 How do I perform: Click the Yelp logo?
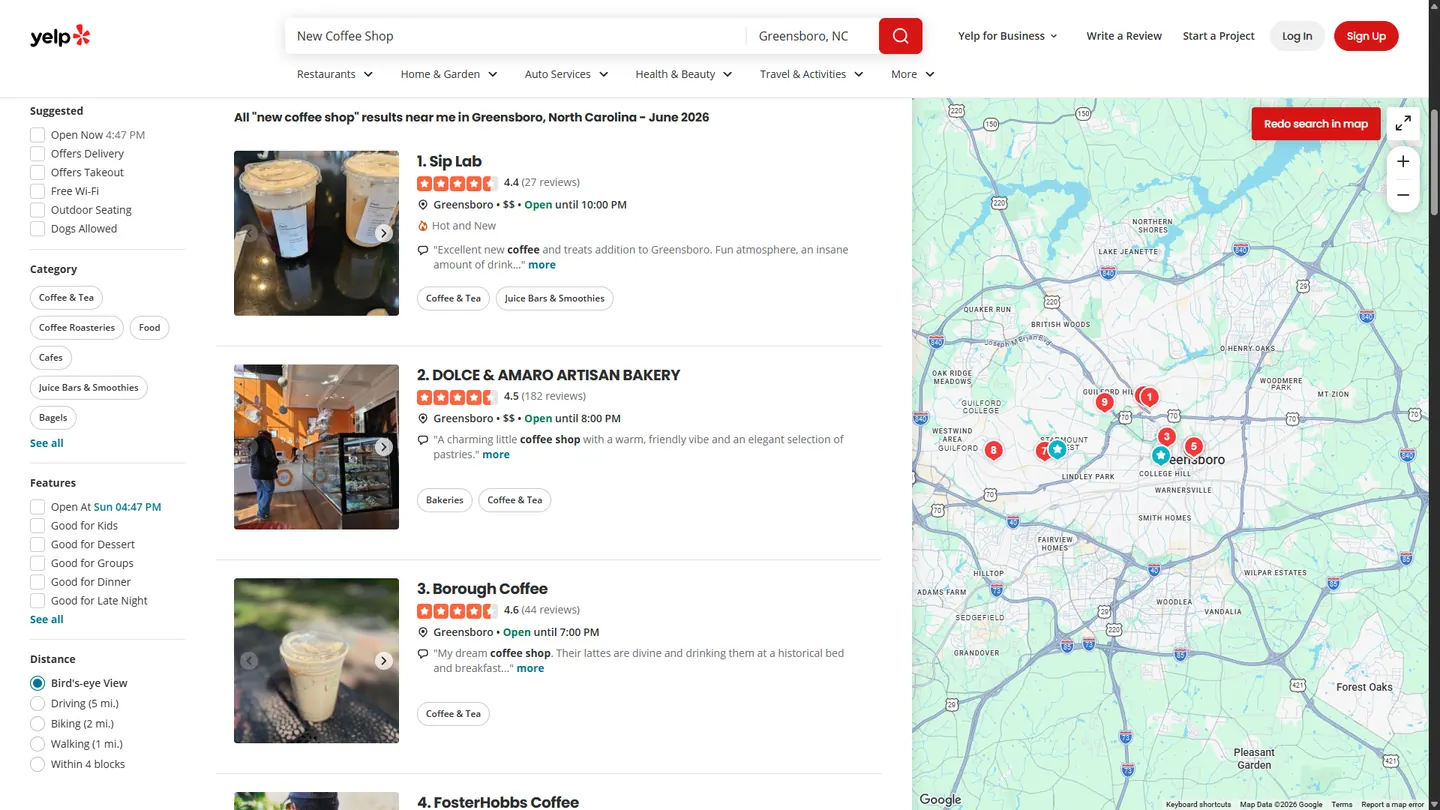(60, 36)
